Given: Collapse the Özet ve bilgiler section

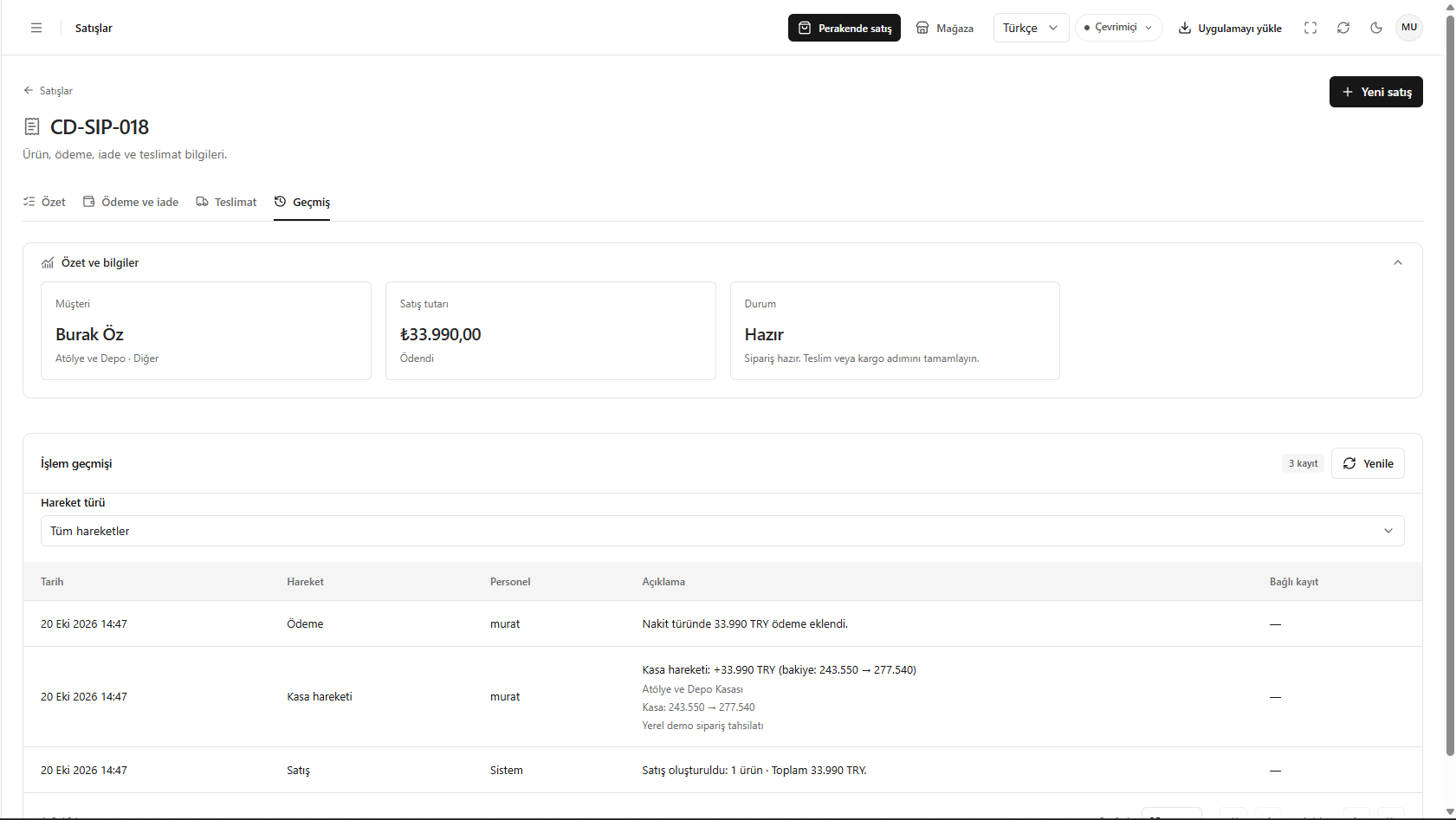Looking at the screenshot, I should 1397,262.
